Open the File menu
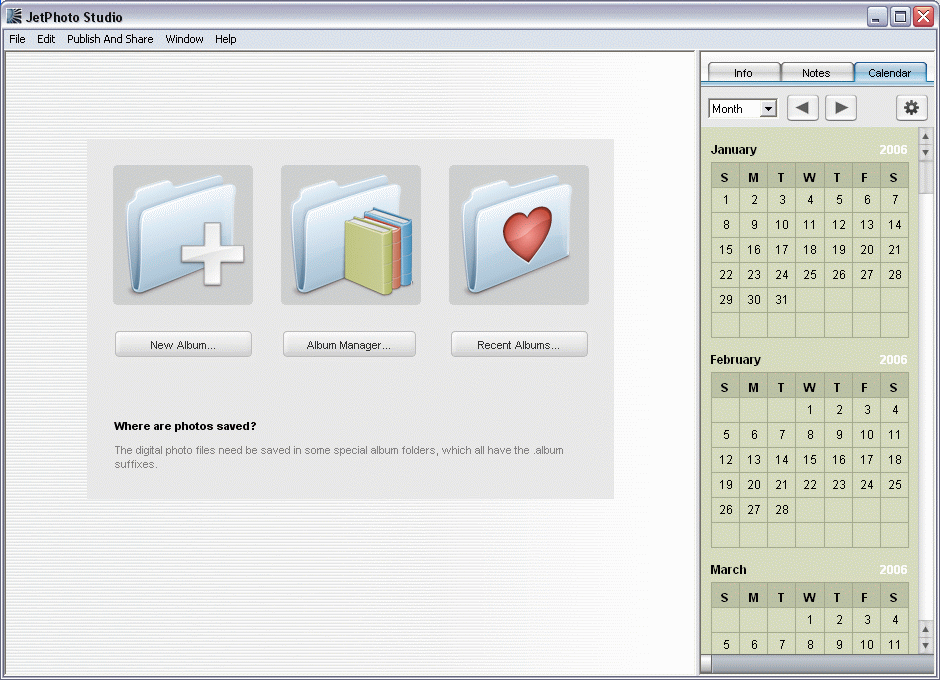 [17, 39]
